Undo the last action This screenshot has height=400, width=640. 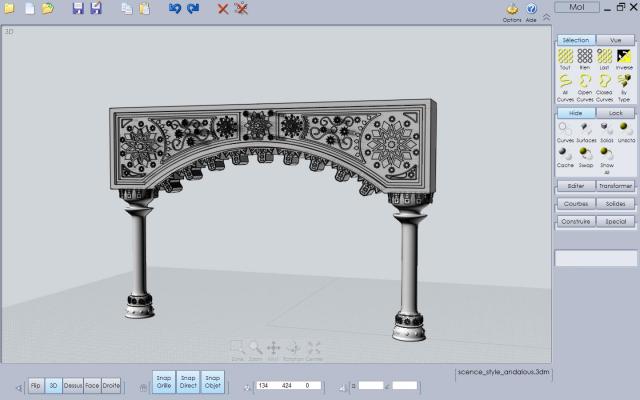[x=175, y=8]
